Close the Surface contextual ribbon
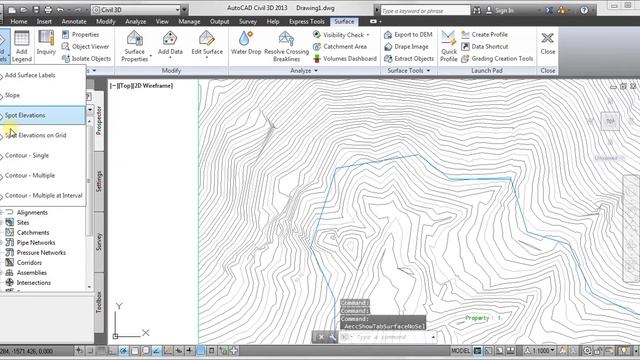The image size is (640, 360). tap(548, 43)
